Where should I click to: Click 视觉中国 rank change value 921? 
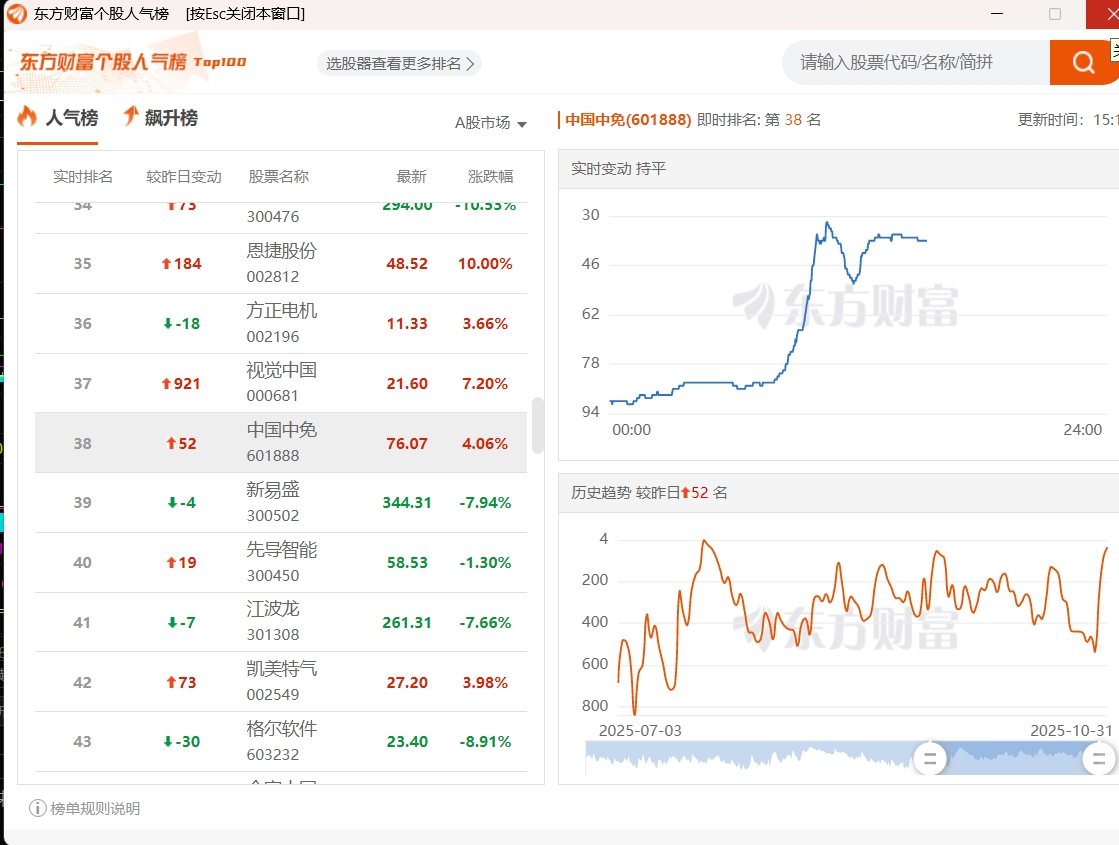(x=181, y=383)
